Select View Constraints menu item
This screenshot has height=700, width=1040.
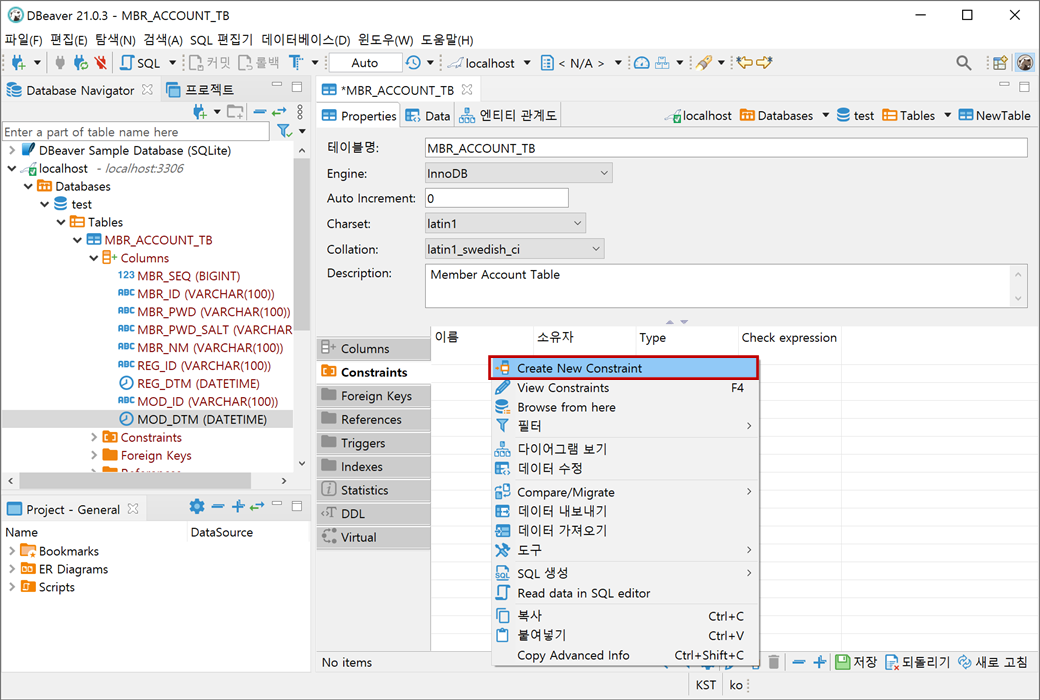623,387
